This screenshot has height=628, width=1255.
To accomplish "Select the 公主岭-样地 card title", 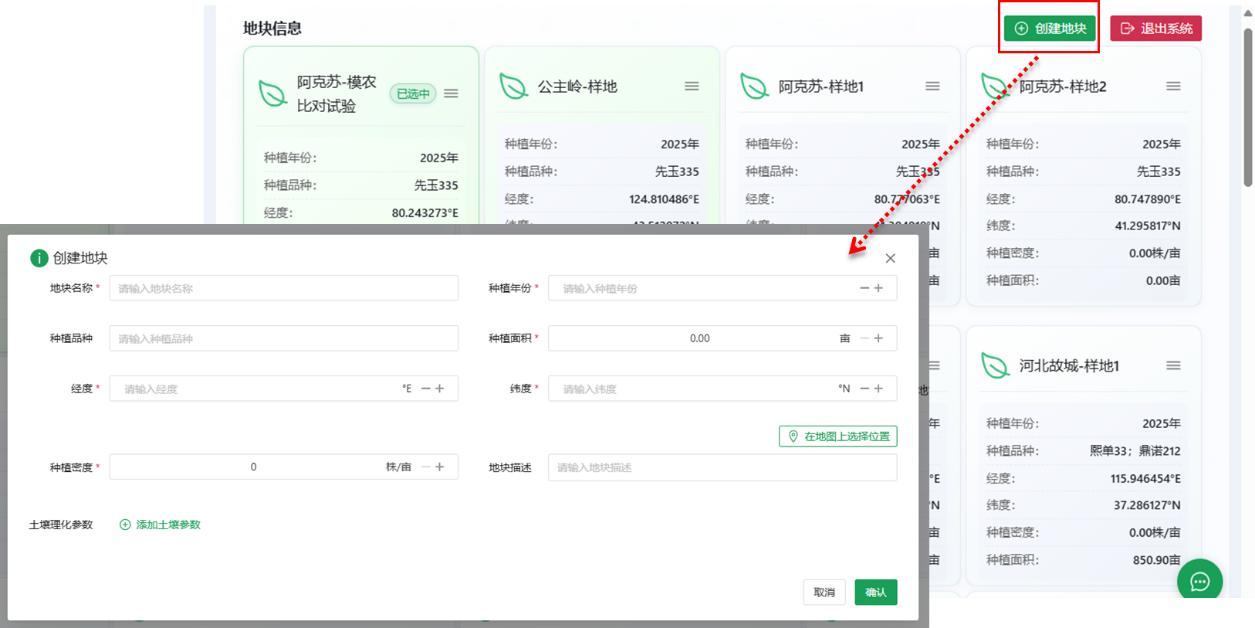I will click(578, 86).
